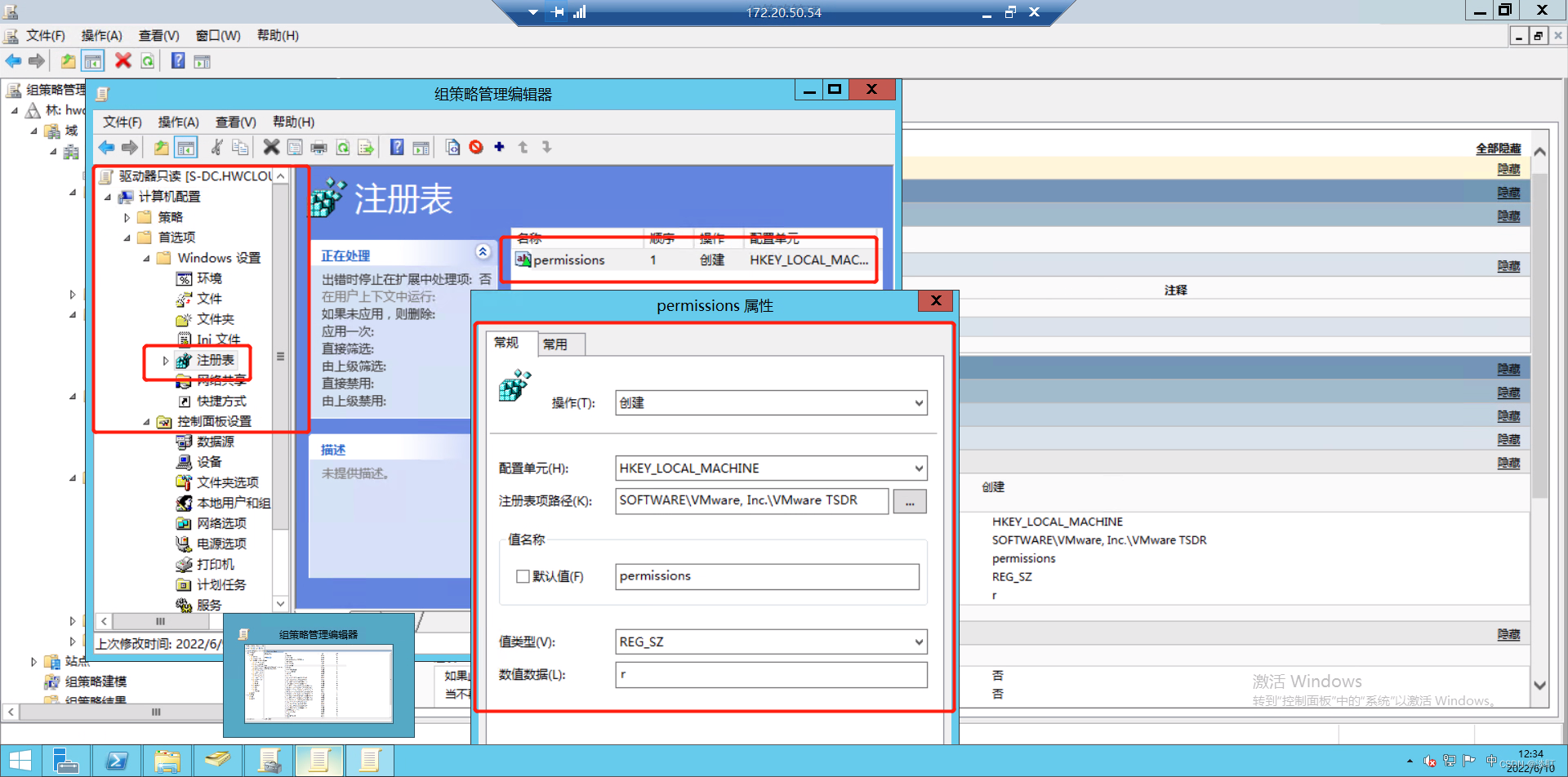Image resolution: width=1568 pixels, height=777 pixels.
Task: Click the back arrow in outer console toolbar
Action: click(13, 60)
